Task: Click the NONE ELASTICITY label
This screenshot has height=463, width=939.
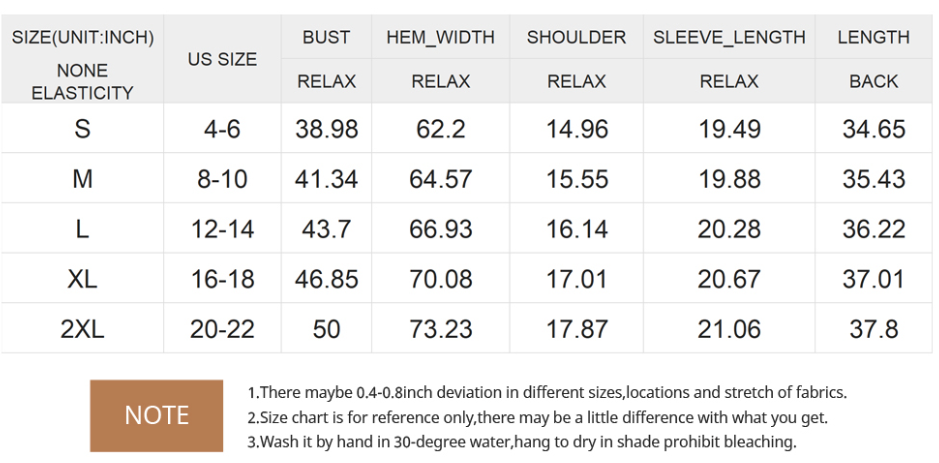Action: (x=82, y=82)
